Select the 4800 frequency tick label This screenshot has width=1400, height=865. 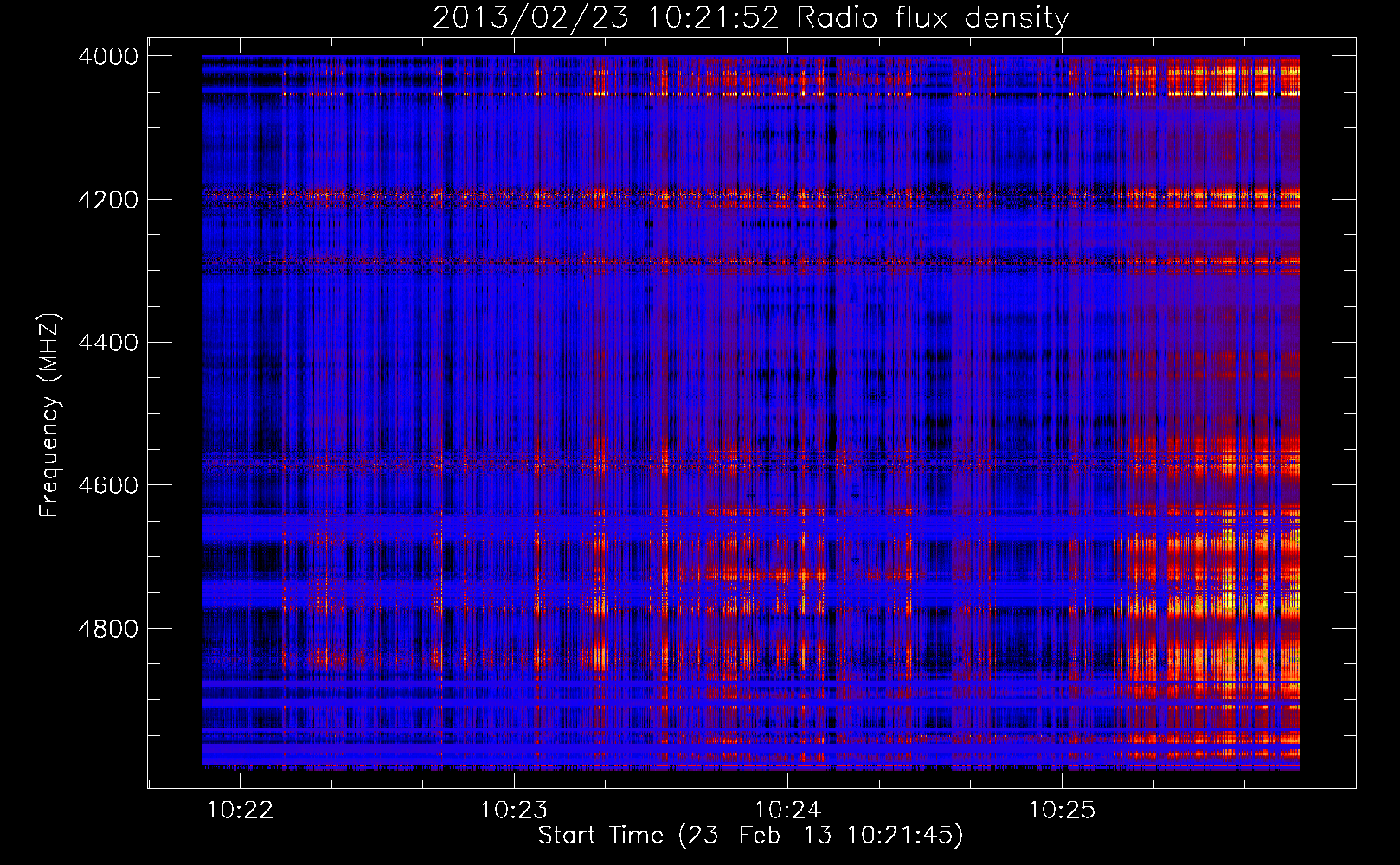pos(108,628)
